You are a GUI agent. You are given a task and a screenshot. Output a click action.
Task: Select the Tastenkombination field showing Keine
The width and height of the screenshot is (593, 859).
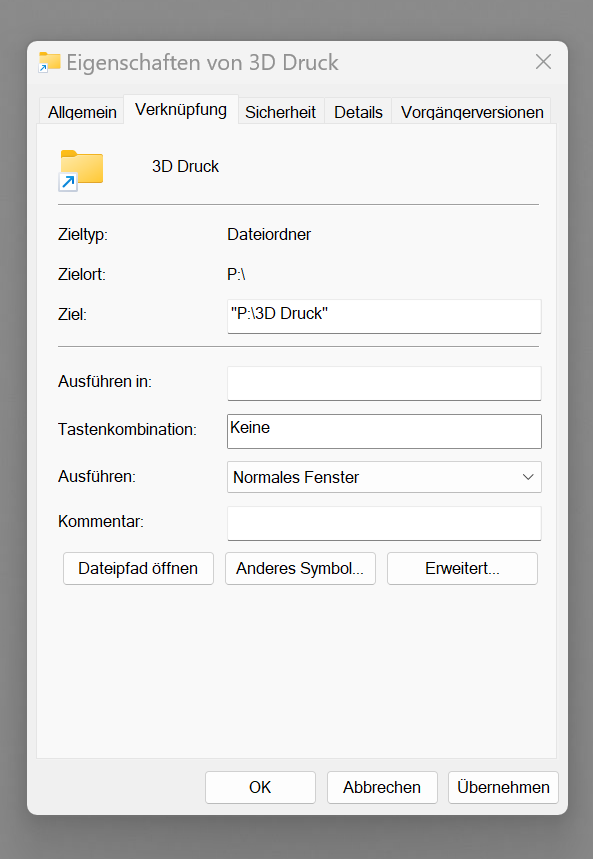coord(384,431)
